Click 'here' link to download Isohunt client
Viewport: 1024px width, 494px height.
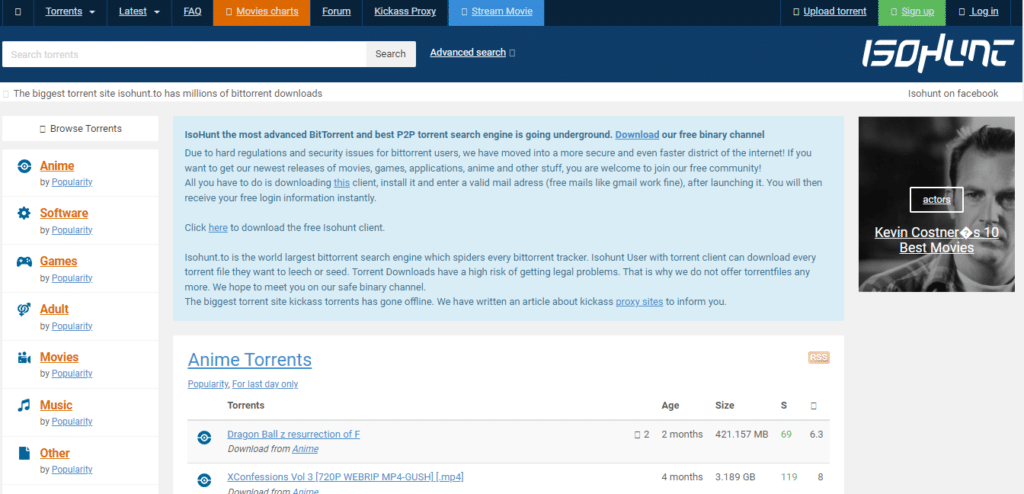pos(218,228)
